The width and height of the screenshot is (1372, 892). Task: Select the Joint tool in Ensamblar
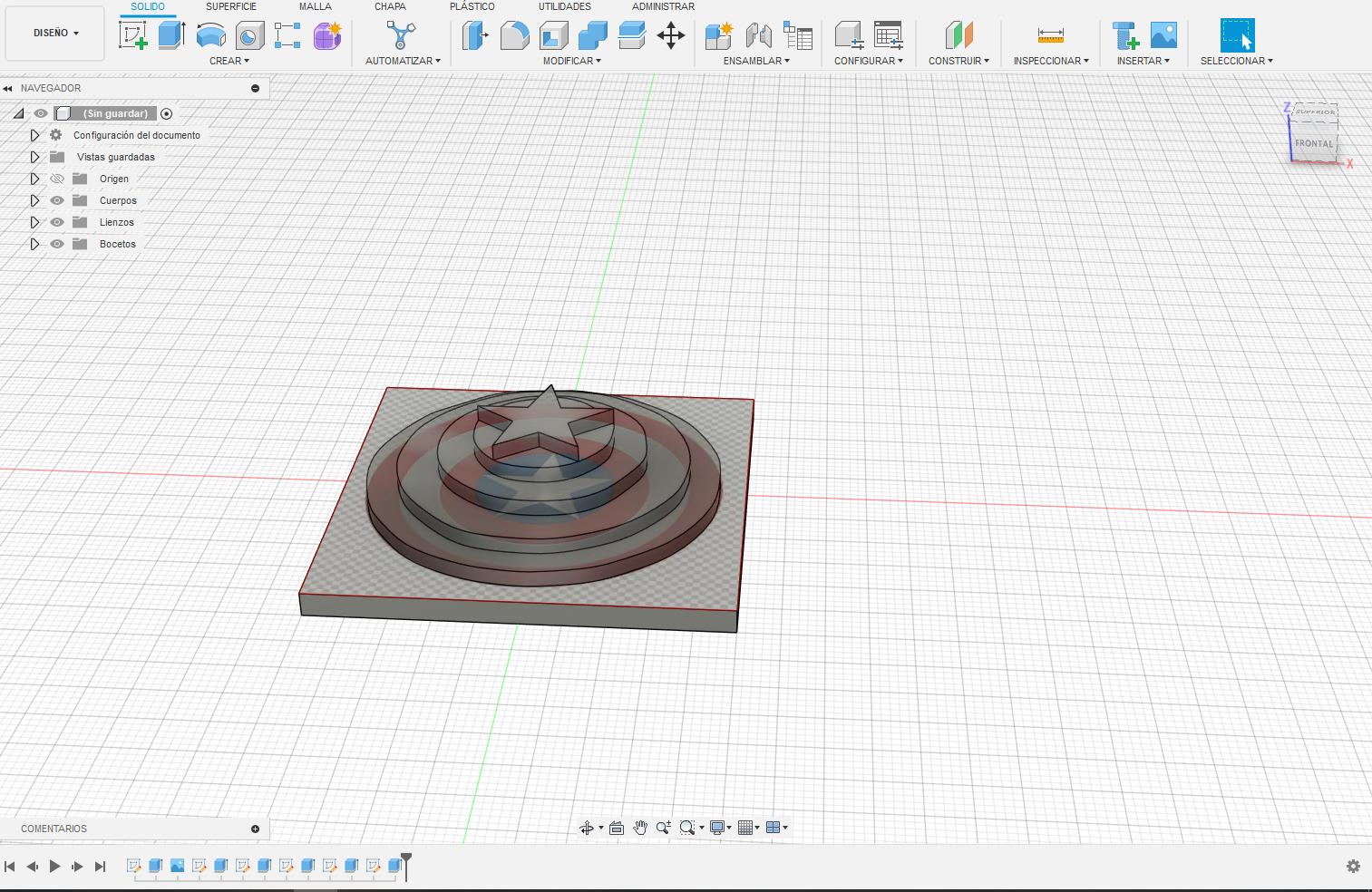[758, 35]
